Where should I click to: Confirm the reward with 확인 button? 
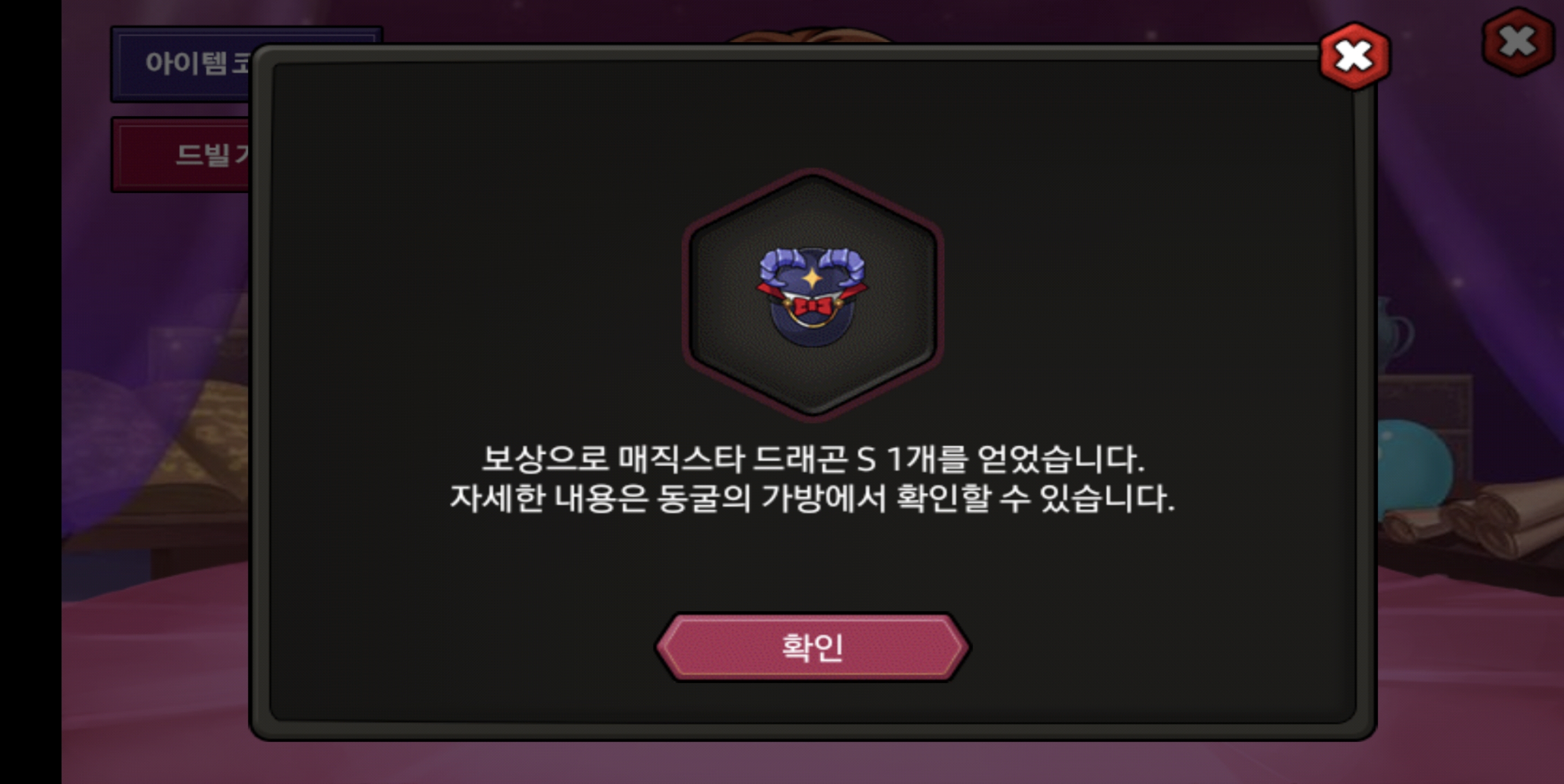(x=812, y=647)
